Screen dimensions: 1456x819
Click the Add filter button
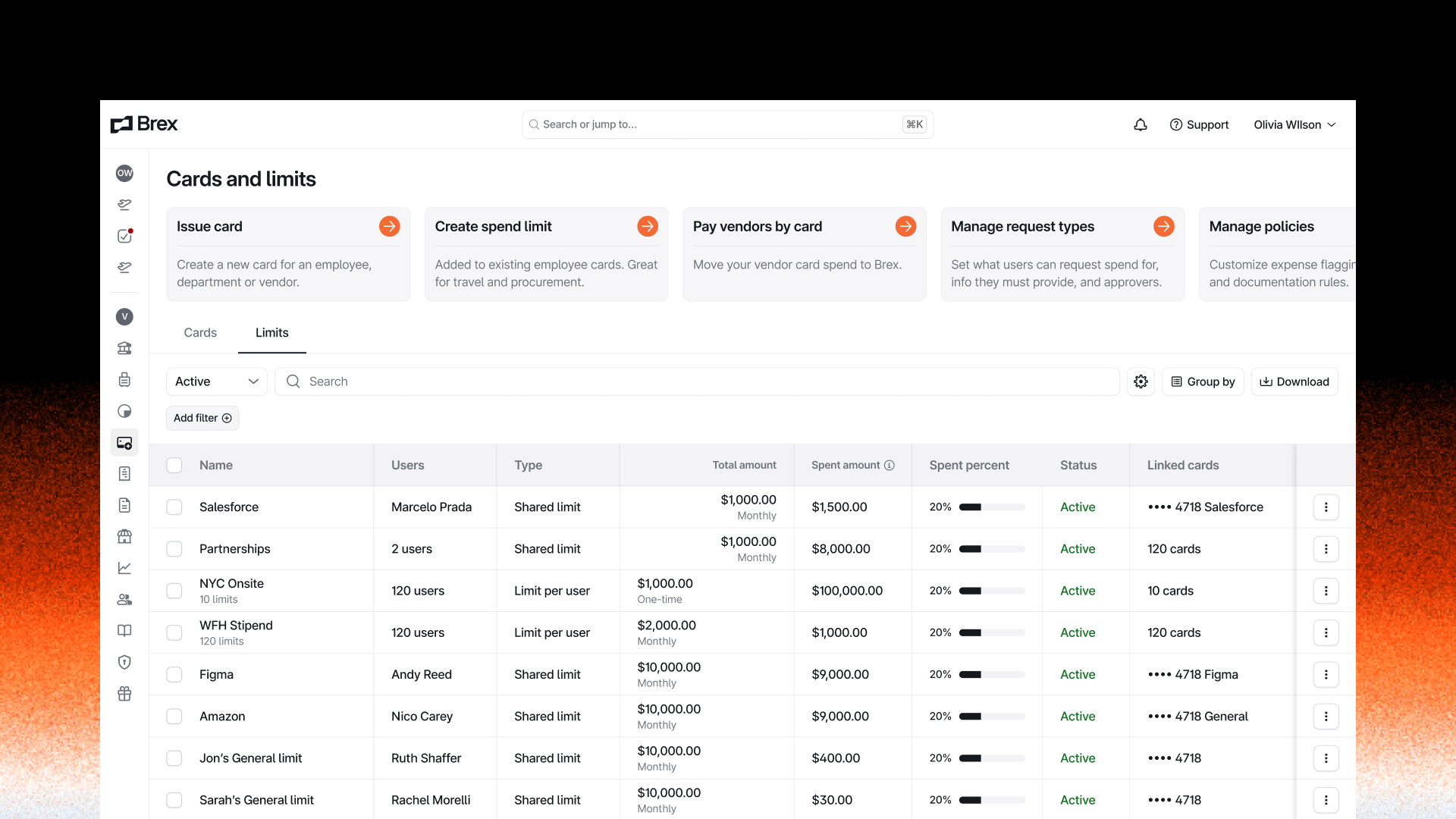pos(202,418)
